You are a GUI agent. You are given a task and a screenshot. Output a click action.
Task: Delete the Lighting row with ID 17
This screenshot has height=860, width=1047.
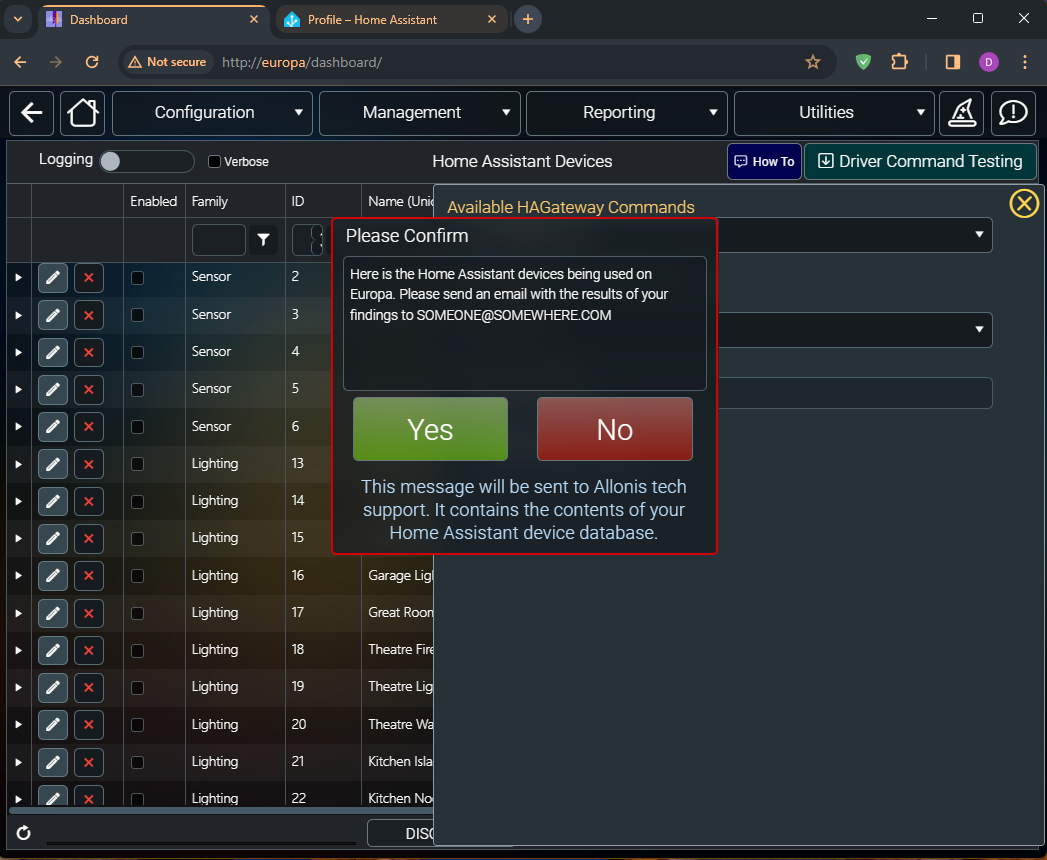pos(89,613)
